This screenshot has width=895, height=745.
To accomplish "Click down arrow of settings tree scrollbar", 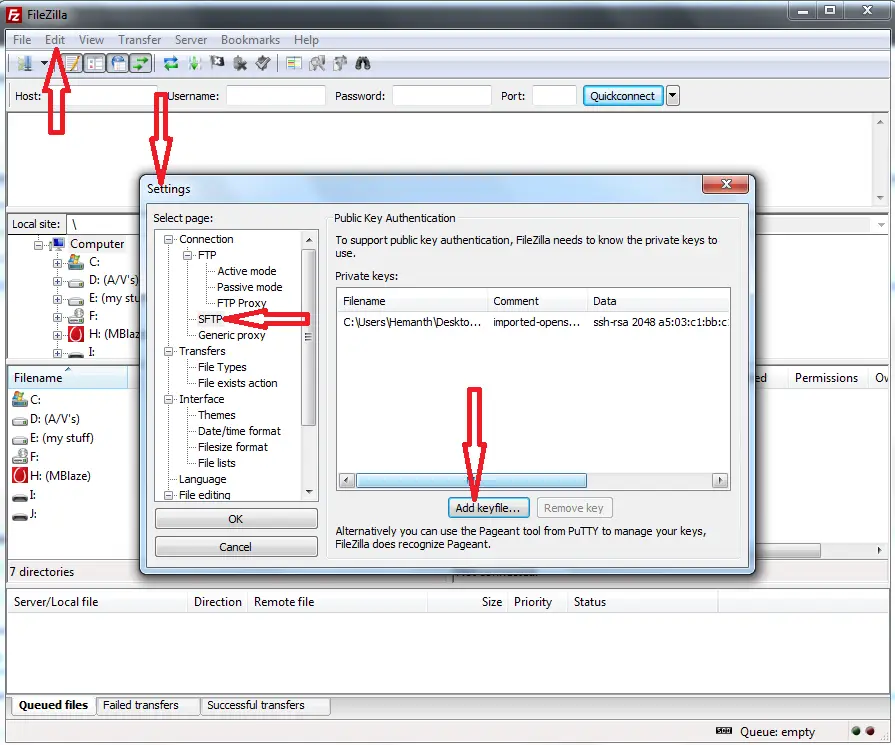I will click(x=309, y=492).
